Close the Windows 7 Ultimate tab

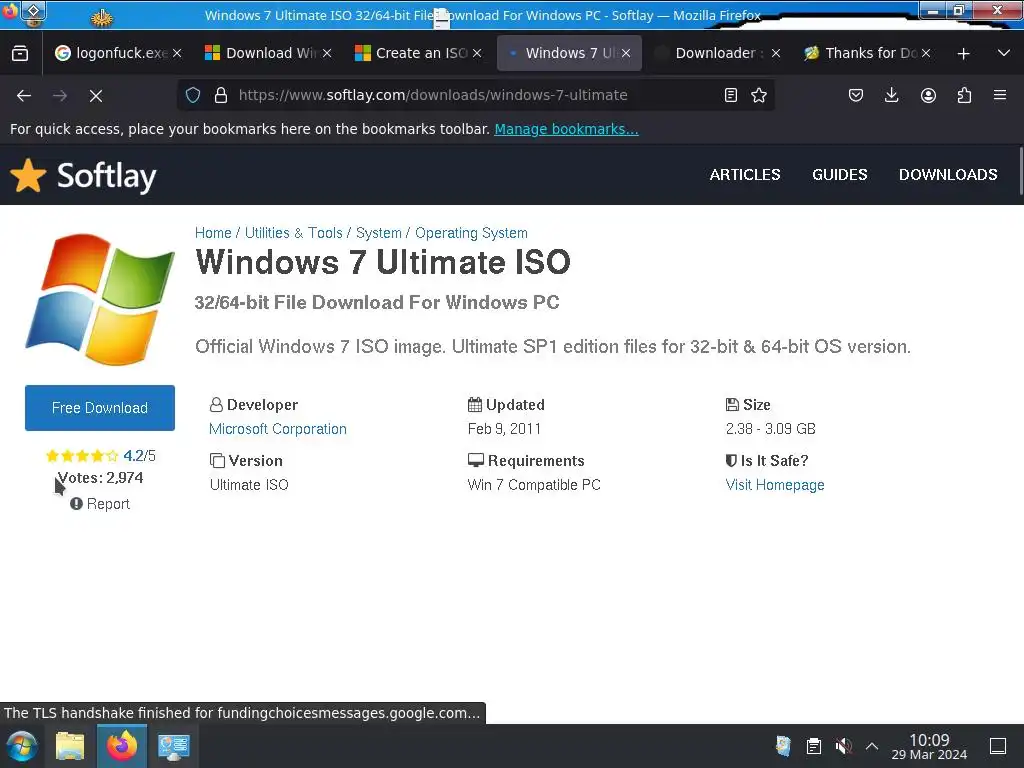[x=626, y=53]
